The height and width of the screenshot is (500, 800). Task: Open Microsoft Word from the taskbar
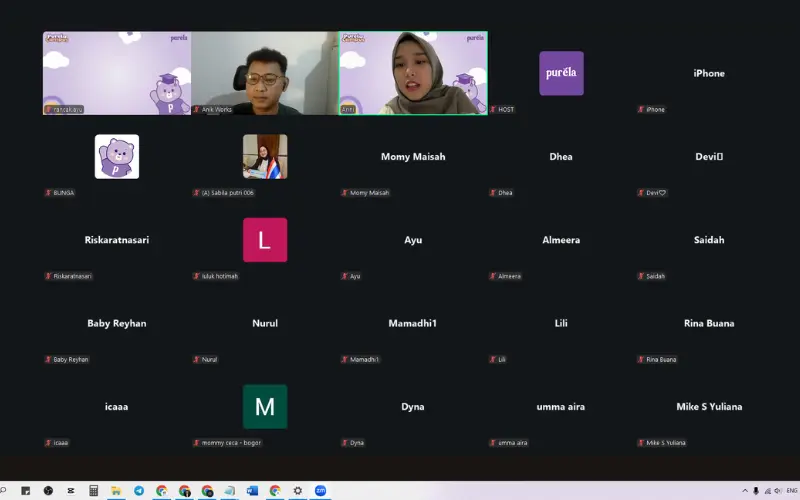252,491
